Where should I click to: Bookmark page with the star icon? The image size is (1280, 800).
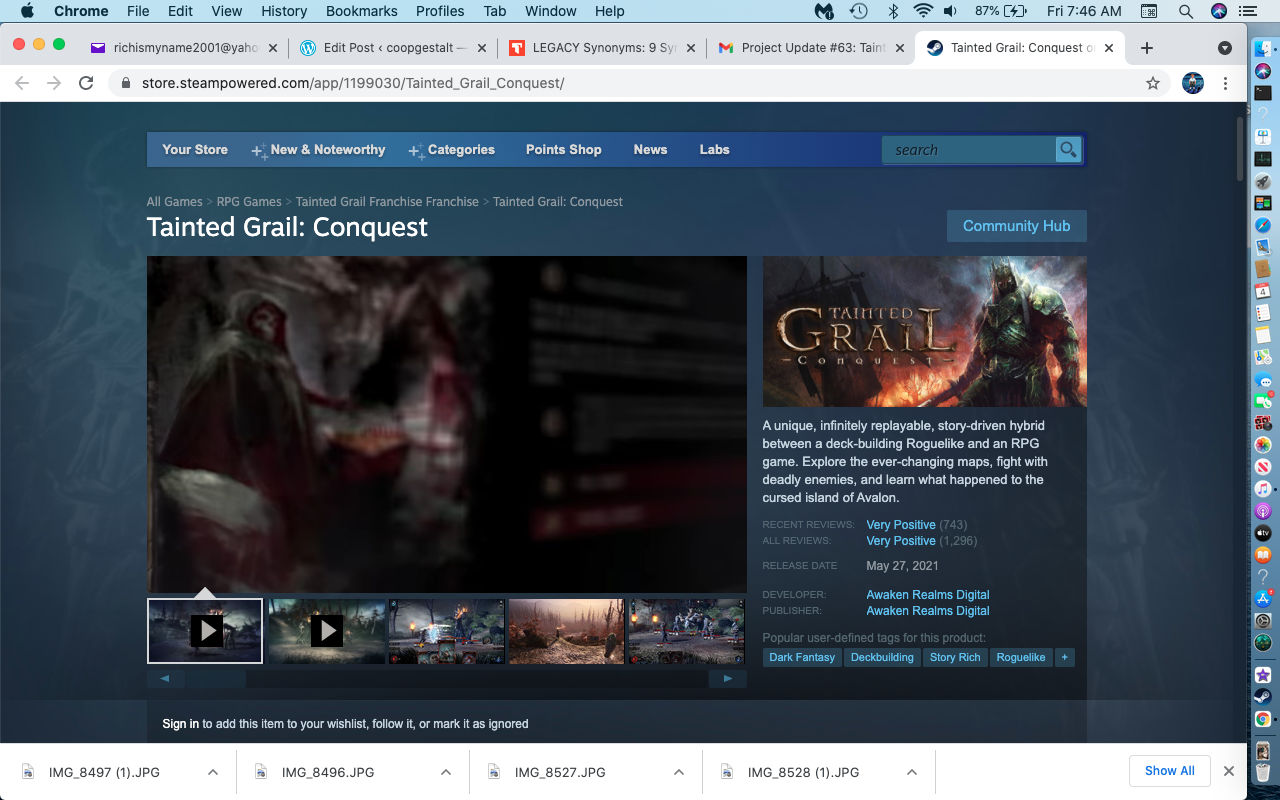pos(1153,83)
